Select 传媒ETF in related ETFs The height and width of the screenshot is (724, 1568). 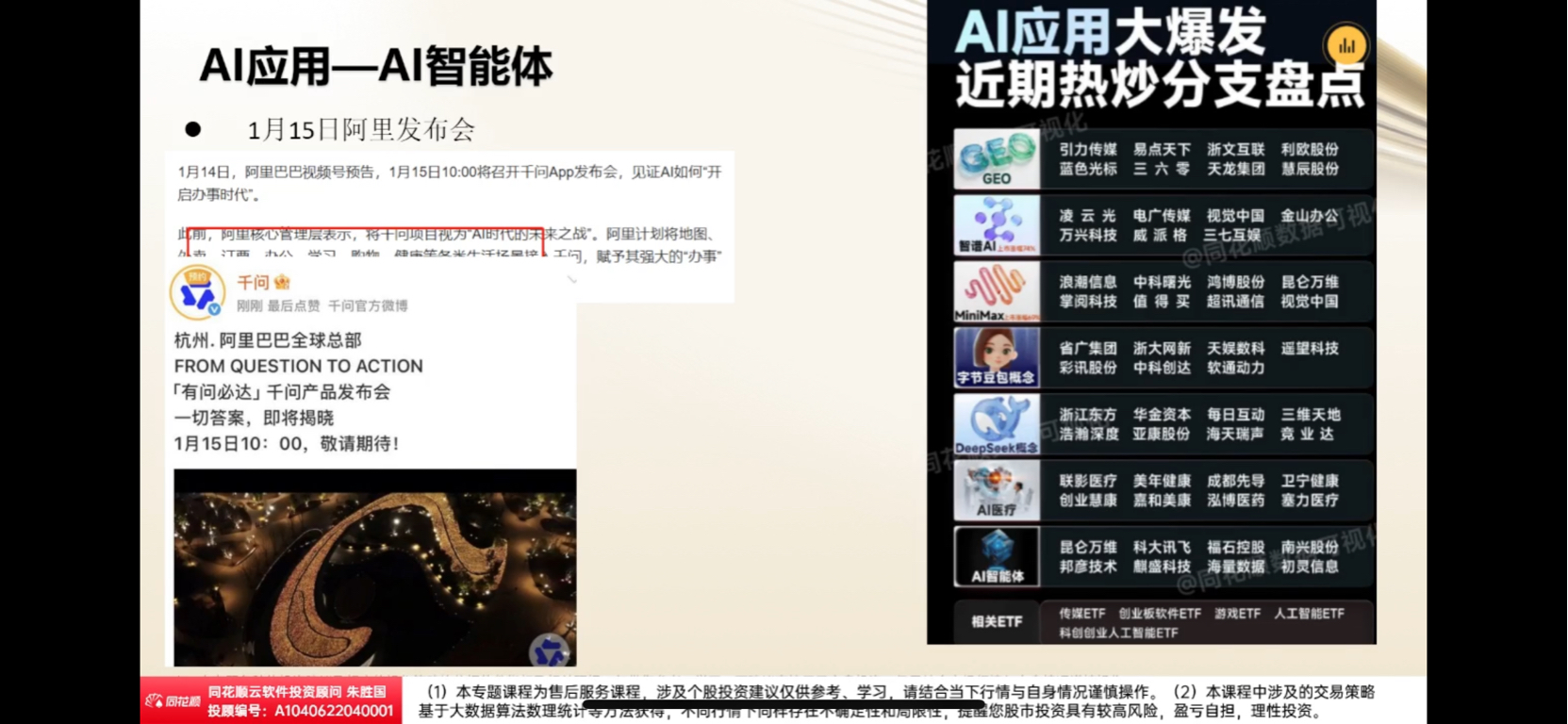tap(1081, 614)
